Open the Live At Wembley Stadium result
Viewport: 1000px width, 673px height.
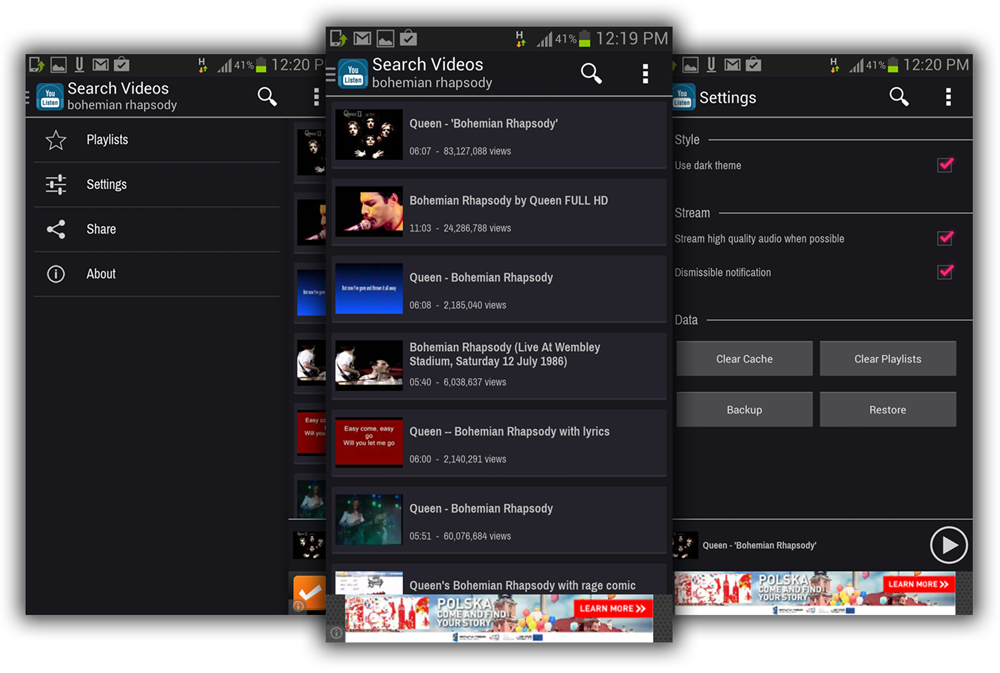click(x=499, y=366)
